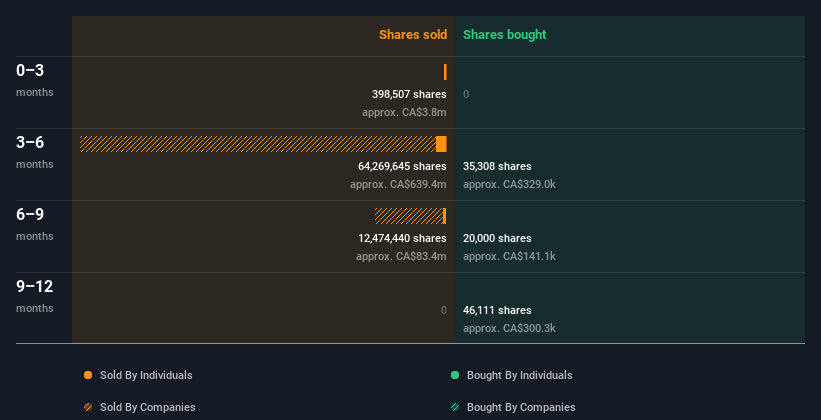
Task: Click the 3–6 months row label
Action: click(x=35, y=152)
